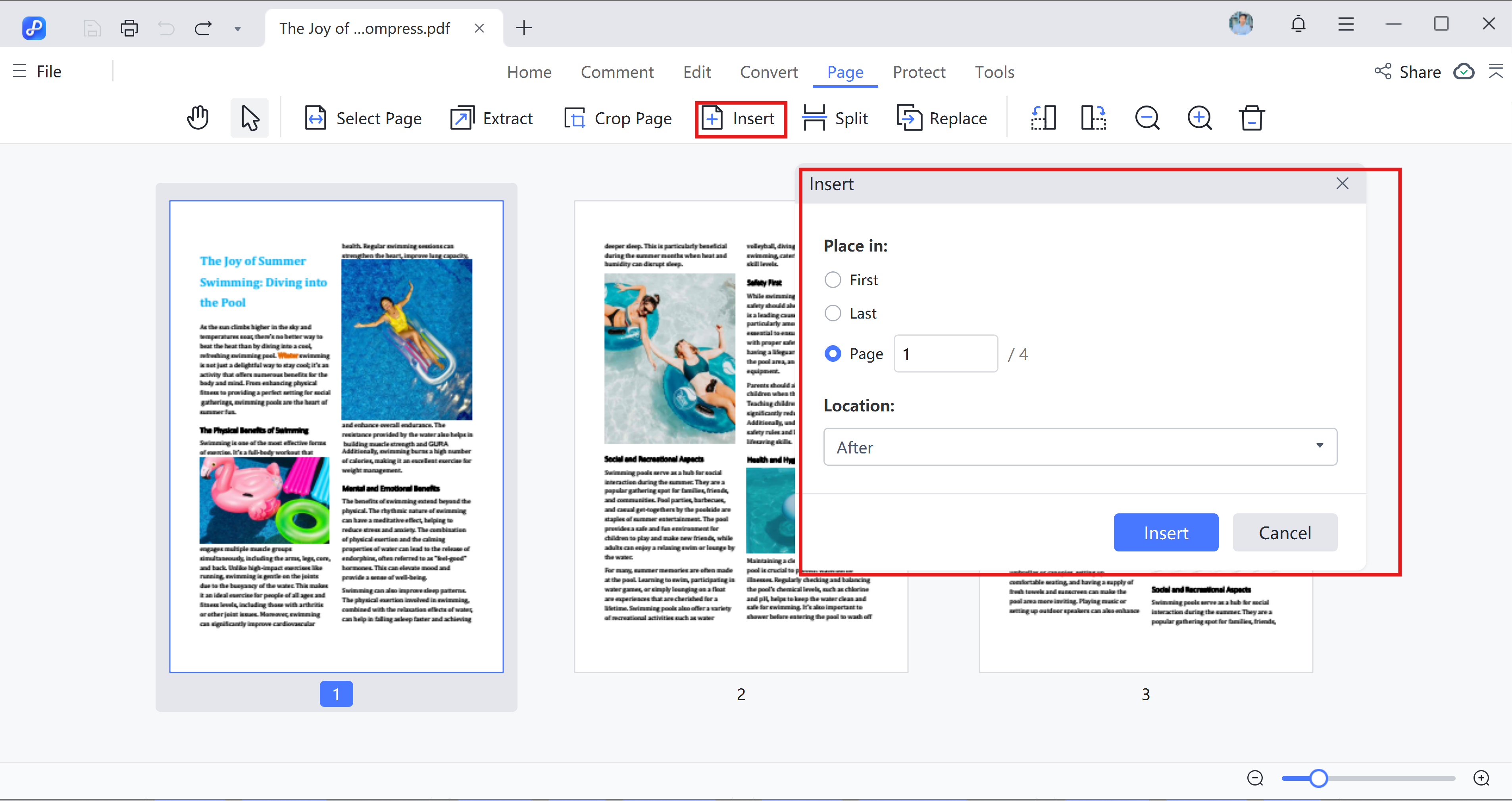This screenshot has width=1512, height=801.
Task: Switch to the Convert tab
Action: click(x=768, y=72)
